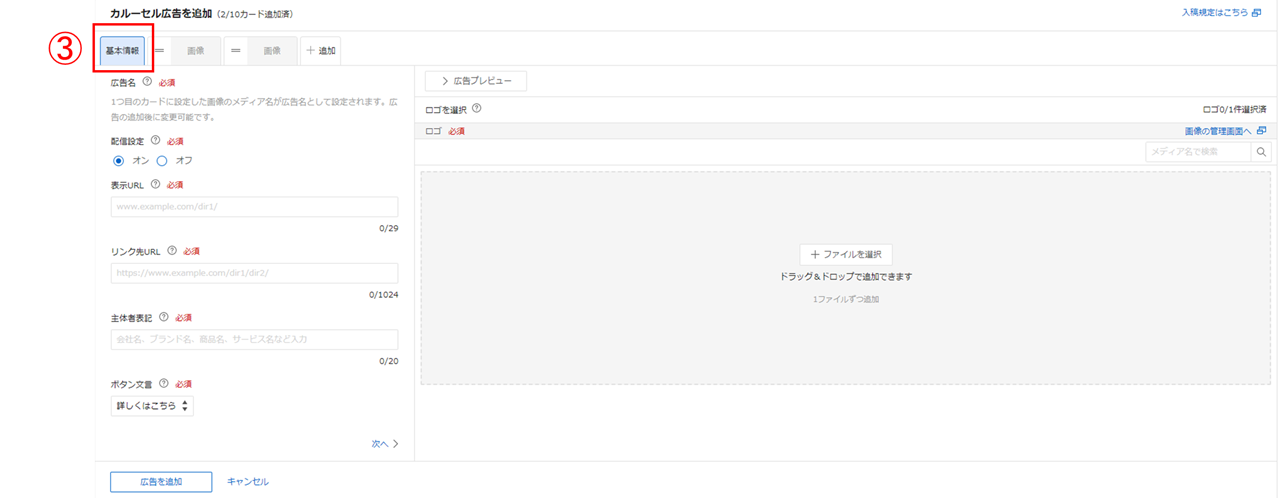This screenshot has height=498, width=1280.
Task: Show help for 主体者表記 via question icon
Action: point(163,317)
